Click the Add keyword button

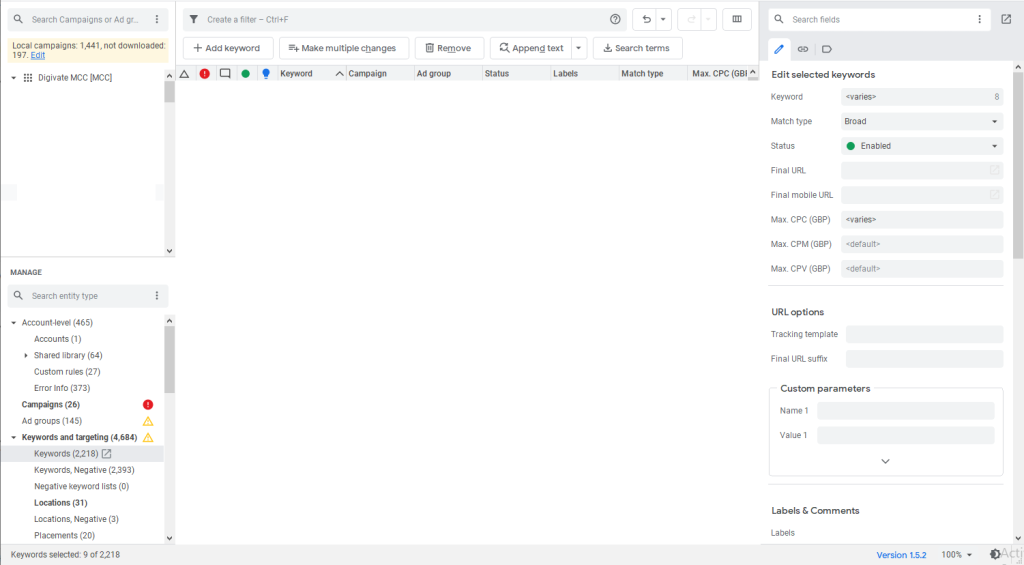(228, 48)
